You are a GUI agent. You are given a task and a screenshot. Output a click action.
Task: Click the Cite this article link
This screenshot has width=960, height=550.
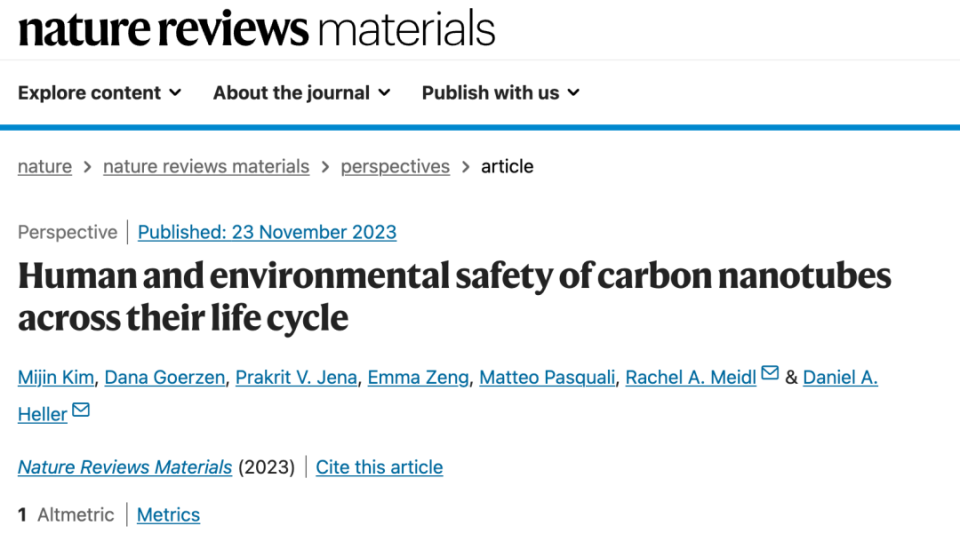(x=380, y=467)
